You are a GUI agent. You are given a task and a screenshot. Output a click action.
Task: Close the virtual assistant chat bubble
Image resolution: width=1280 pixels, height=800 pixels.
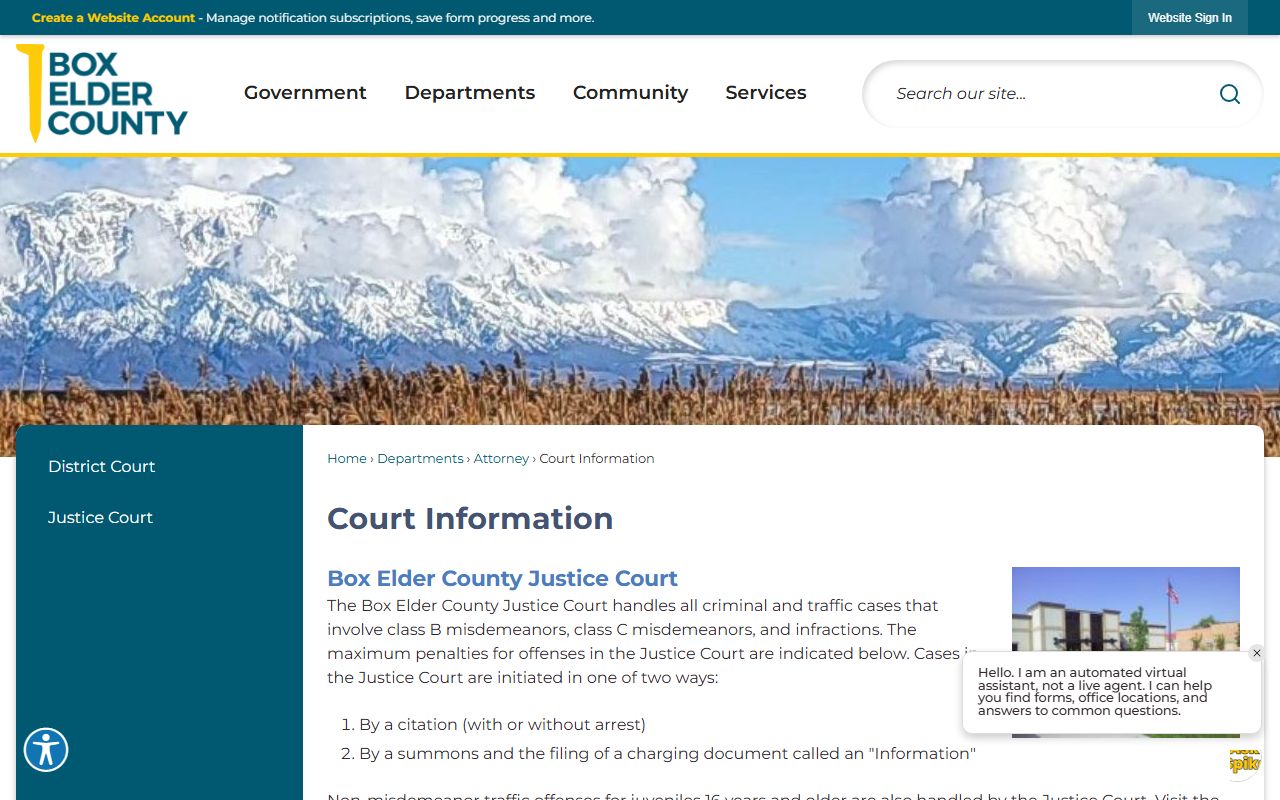pyautogui.click(x=1257, y=653)
